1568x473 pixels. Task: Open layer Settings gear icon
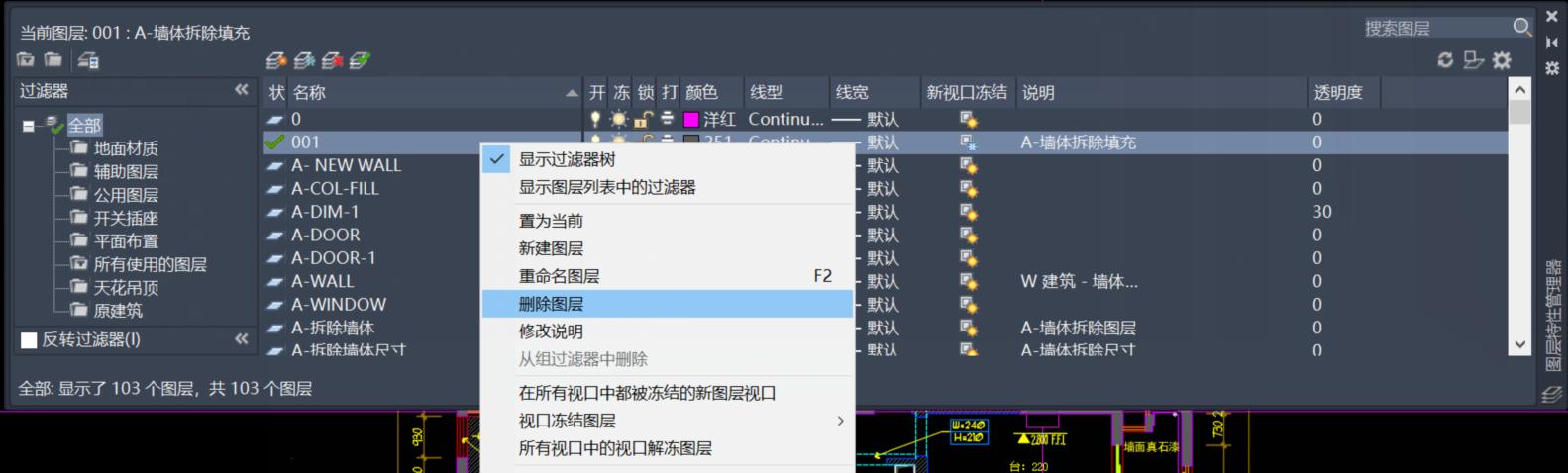coord(1503,60)
